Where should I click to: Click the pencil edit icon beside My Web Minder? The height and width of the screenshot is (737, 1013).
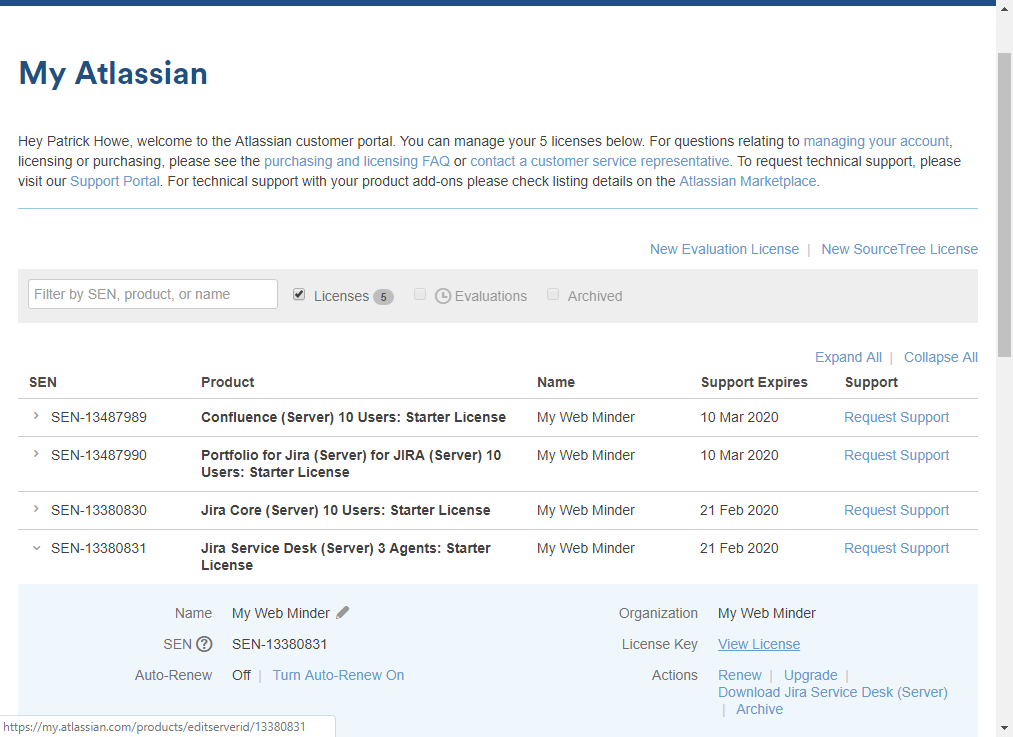pos(342,612)
